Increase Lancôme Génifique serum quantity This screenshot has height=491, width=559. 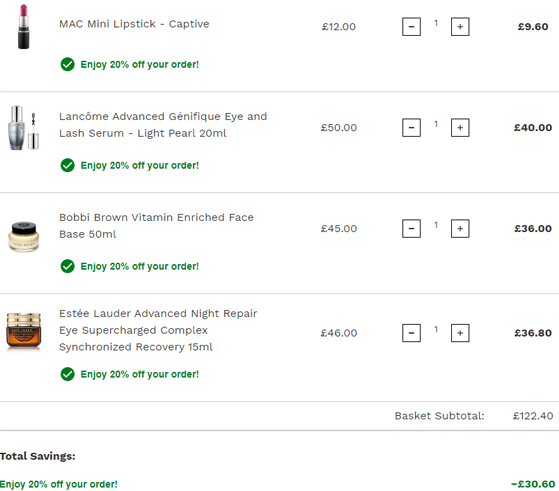pyautogui.click(x=460, y=128)
